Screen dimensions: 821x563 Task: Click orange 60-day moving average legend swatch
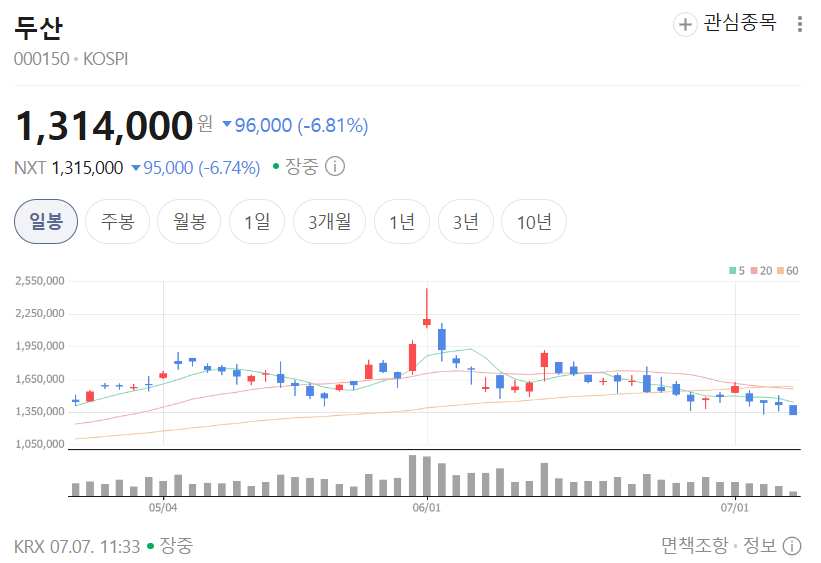point(780,271)
